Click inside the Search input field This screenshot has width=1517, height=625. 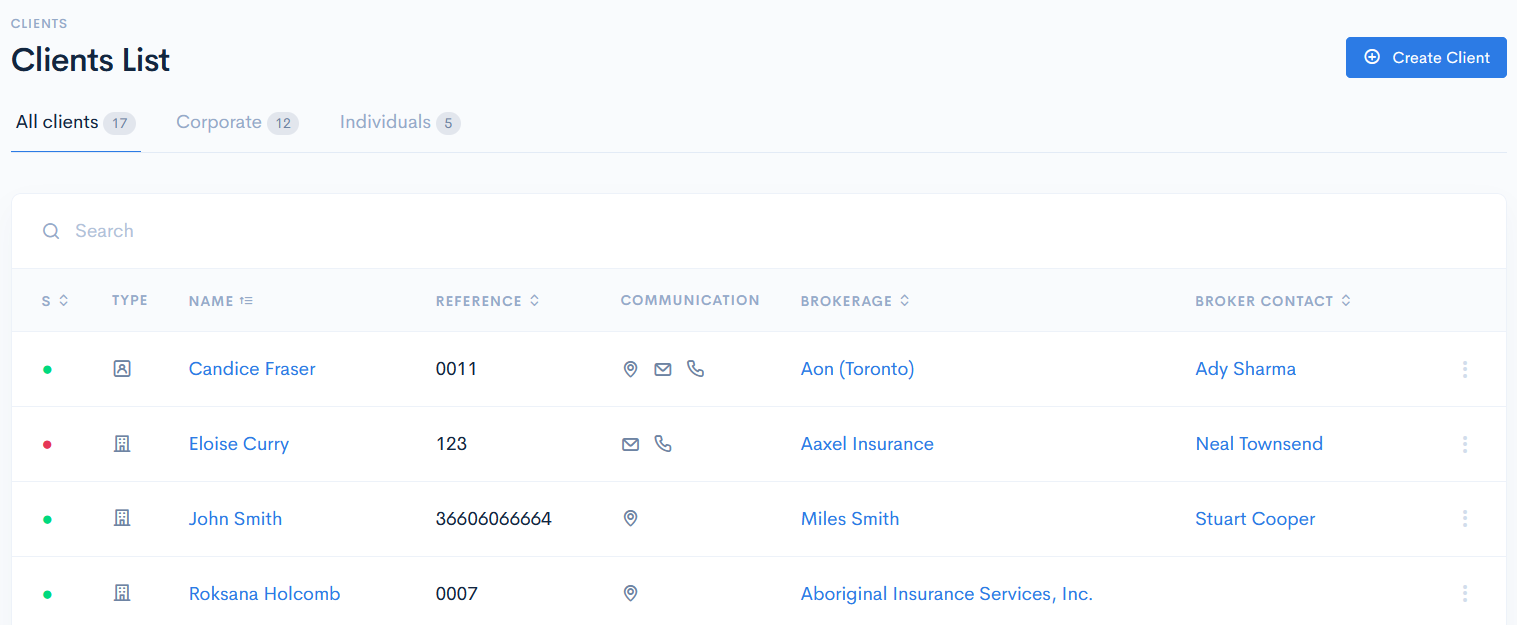(x=200, y=231)
